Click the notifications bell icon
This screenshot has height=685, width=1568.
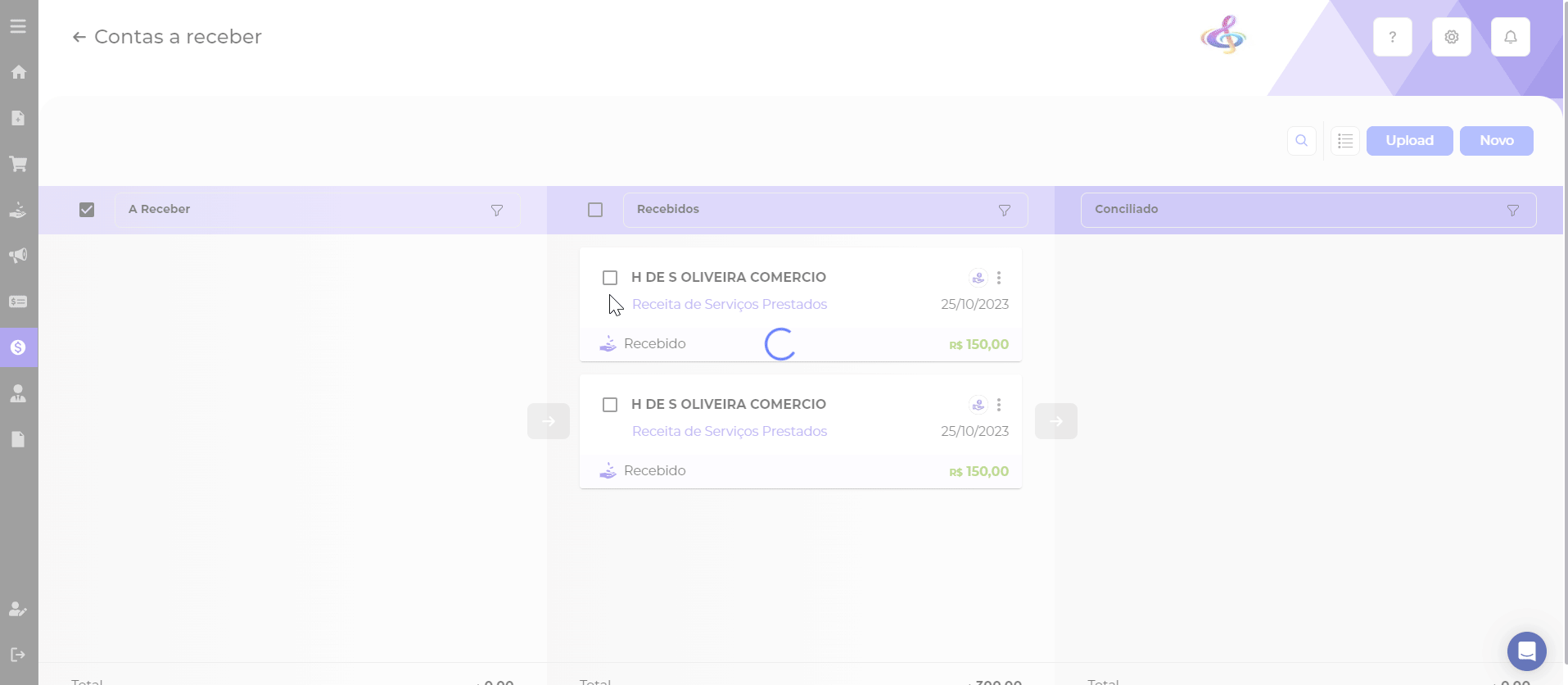click(x=1510, y=37)
